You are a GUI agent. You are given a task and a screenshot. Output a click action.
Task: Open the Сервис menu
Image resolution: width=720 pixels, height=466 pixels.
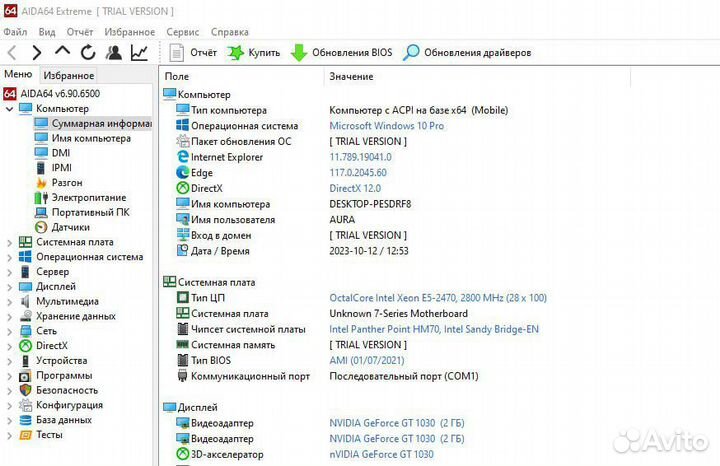coord(183,32)
